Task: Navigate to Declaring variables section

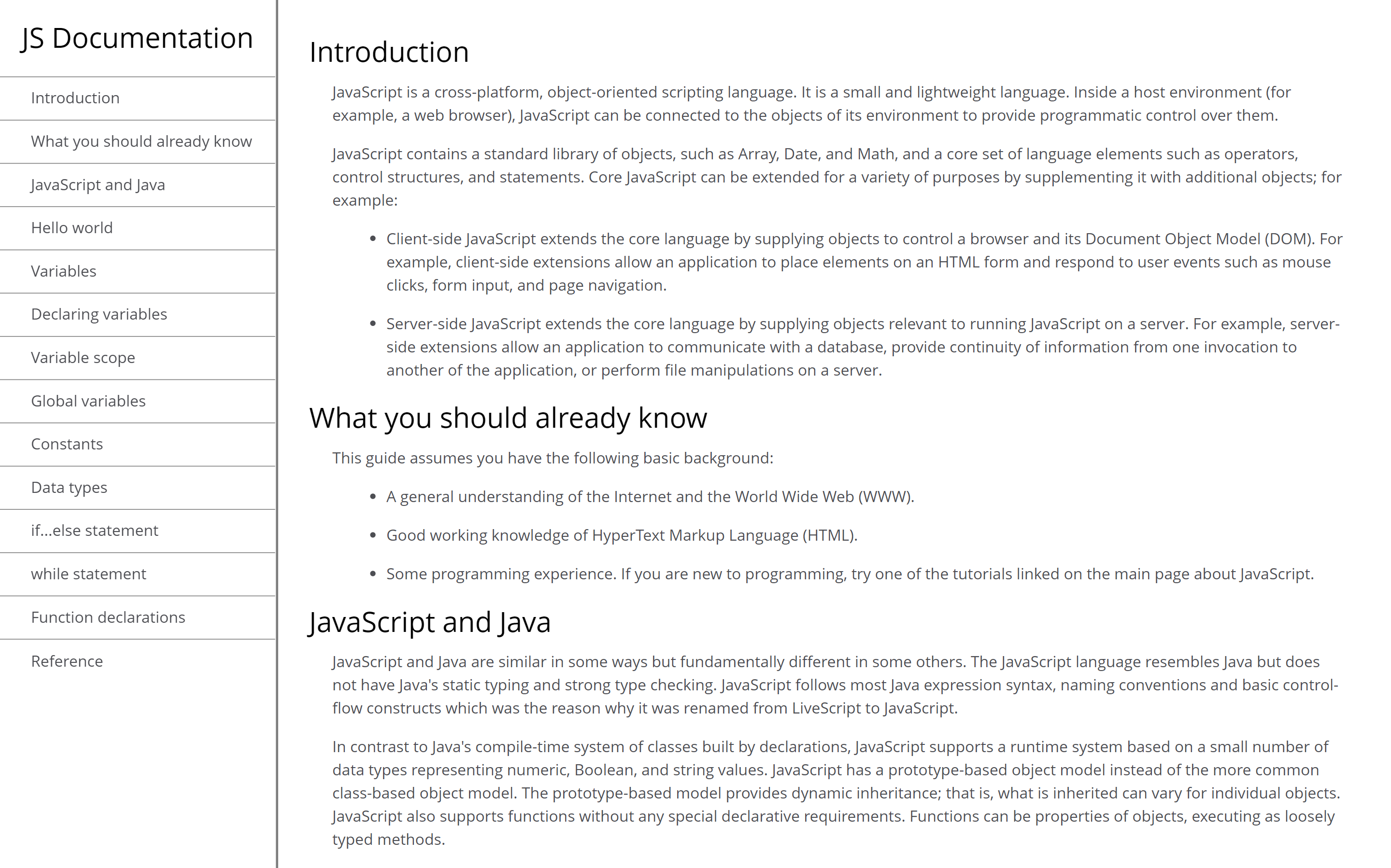Action: [99, 313]
